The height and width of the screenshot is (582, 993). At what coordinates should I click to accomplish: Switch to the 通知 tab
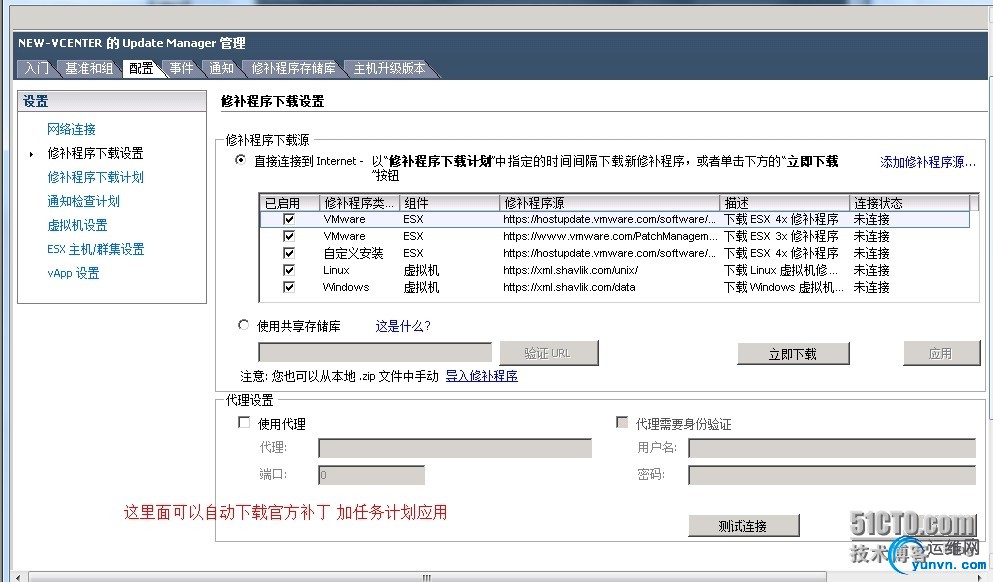[222, 68]
